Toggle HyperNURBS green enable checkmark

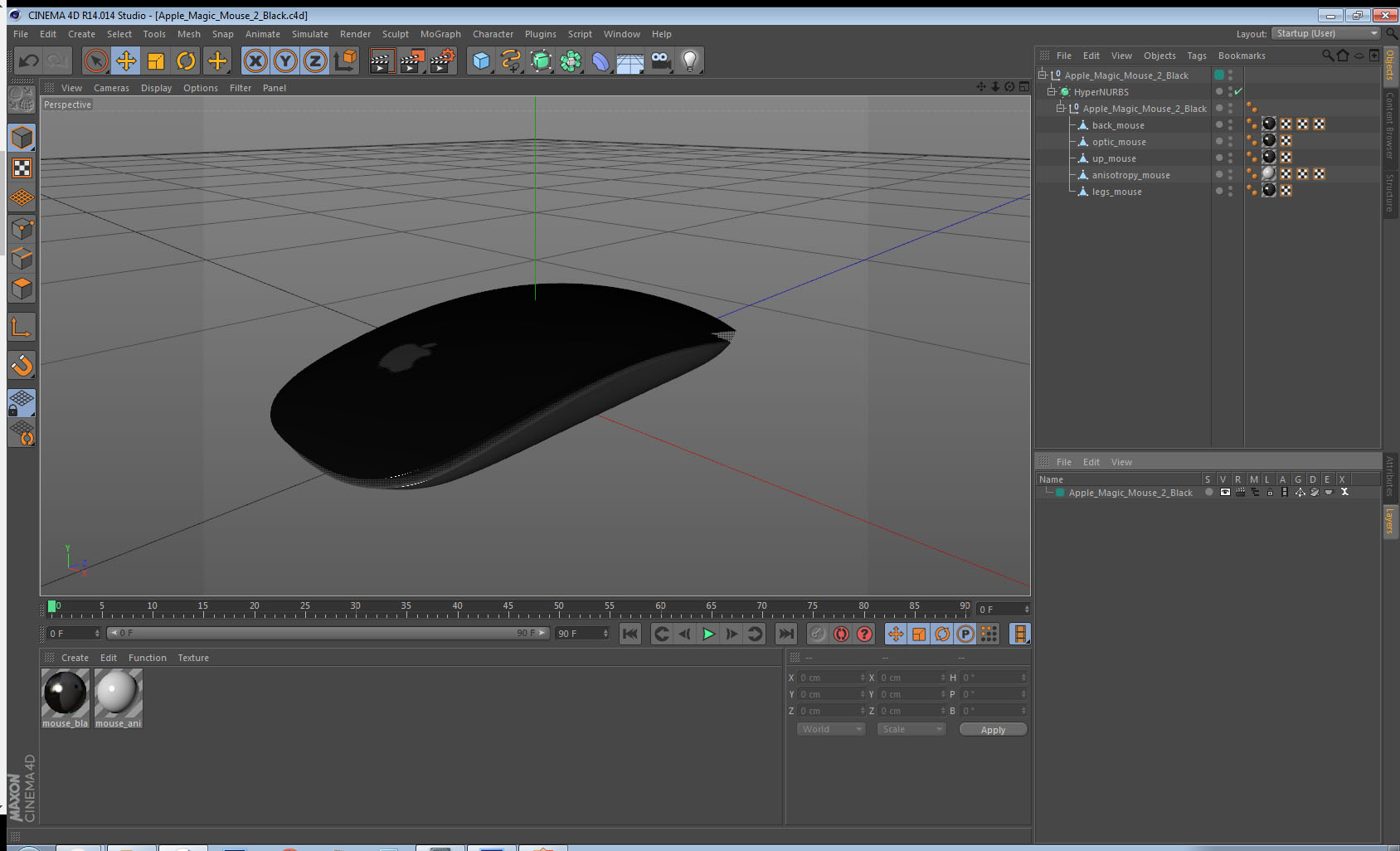(x=1238, y=91)
